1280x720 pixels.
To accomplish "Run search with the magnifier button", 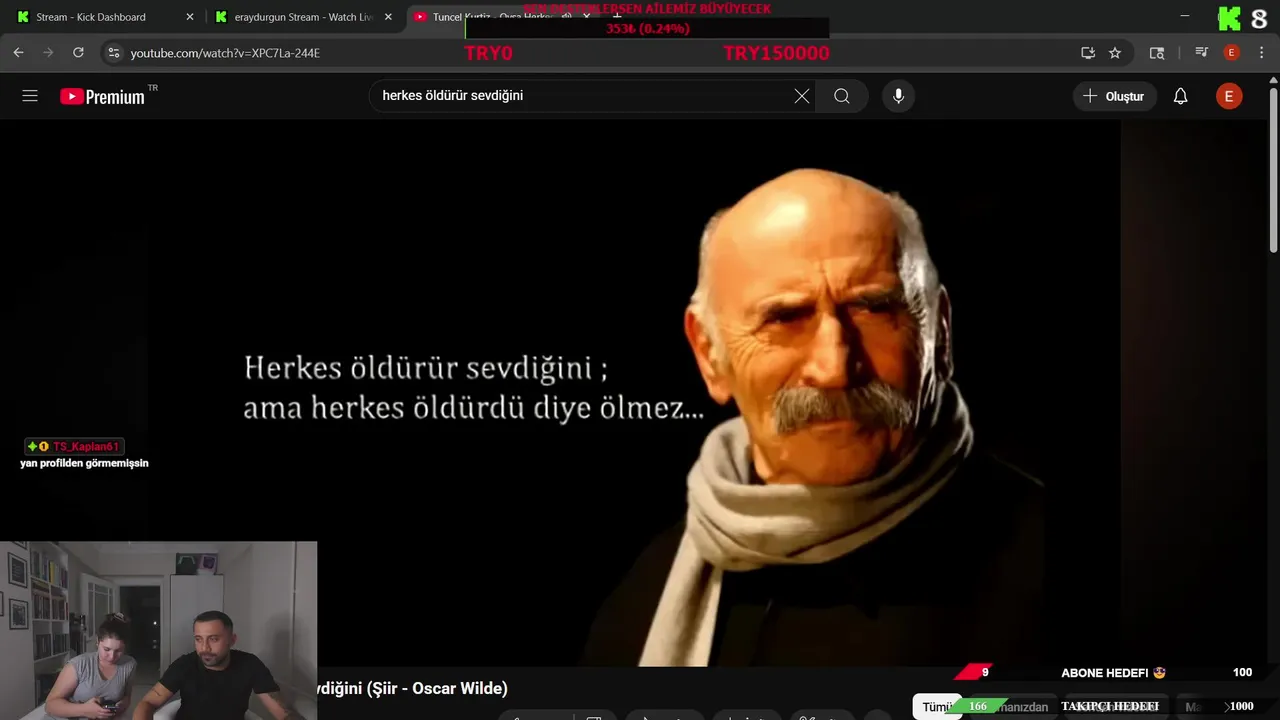I will point(842,96).
